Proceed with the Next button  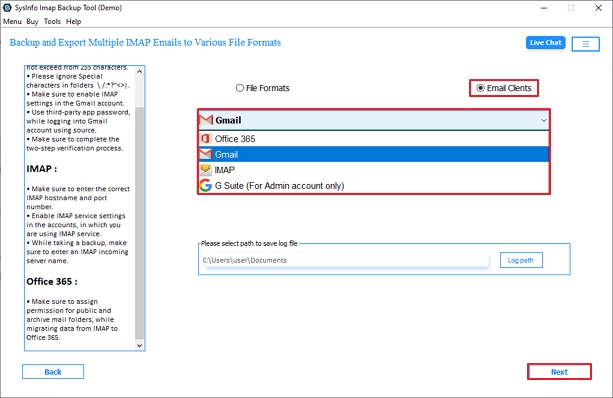point(559,372)
